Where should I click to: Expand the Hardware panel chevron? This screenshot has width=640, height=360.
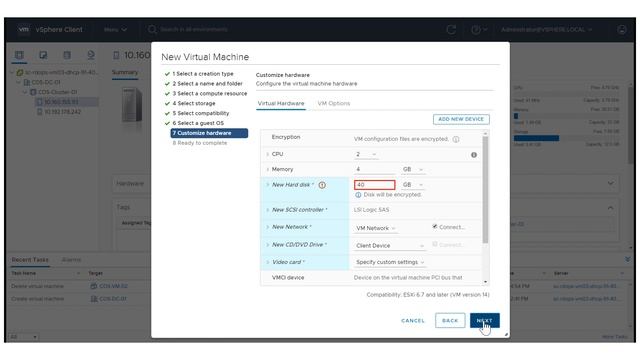[610, 183]
